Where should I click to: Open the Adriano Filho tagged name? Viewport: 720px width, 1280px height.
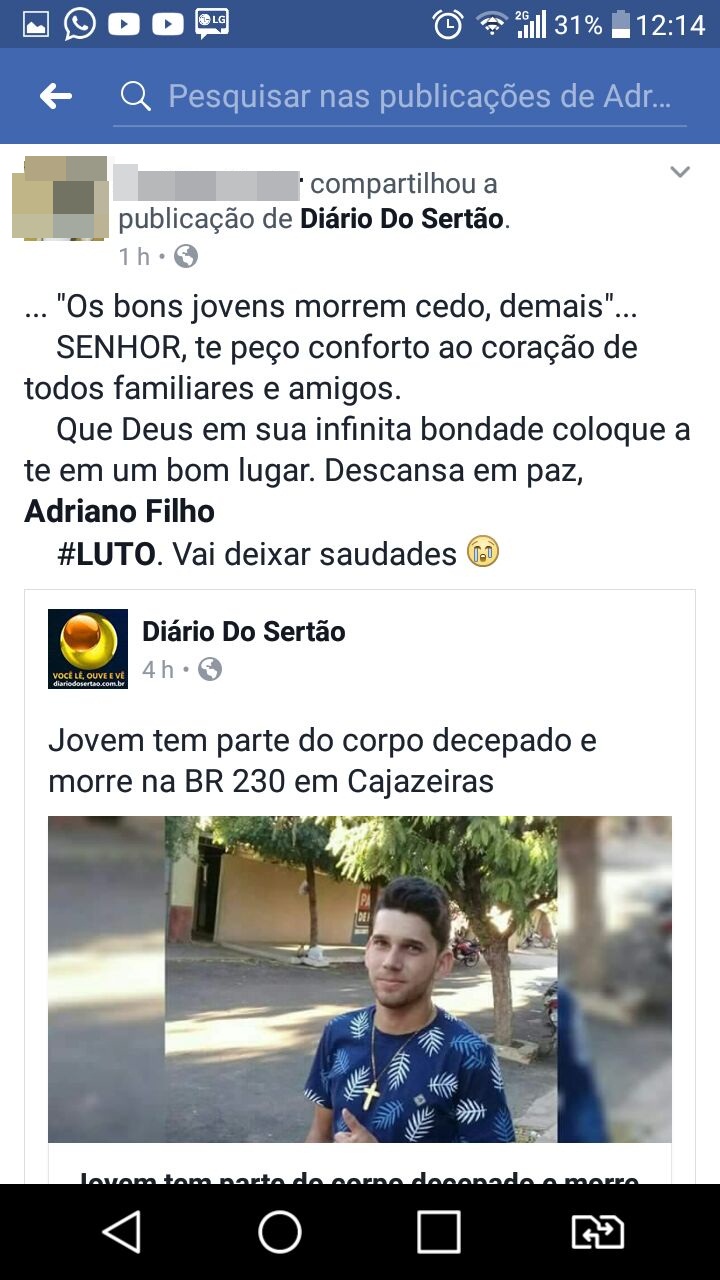[x=119, y=511]
